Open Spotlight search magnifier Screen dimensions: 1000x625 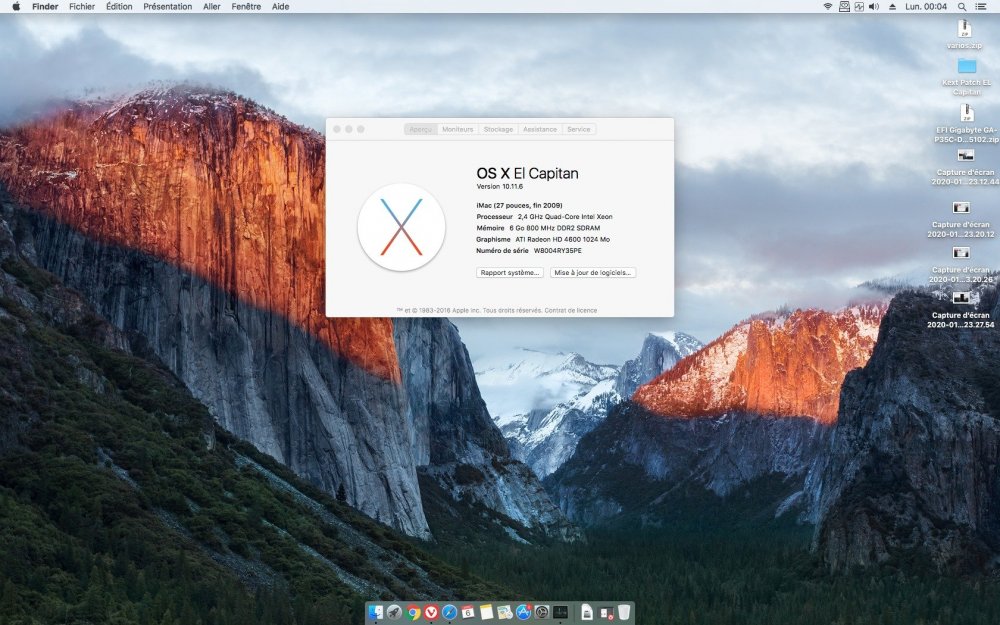pyautogui.click(x=962, y=6)
